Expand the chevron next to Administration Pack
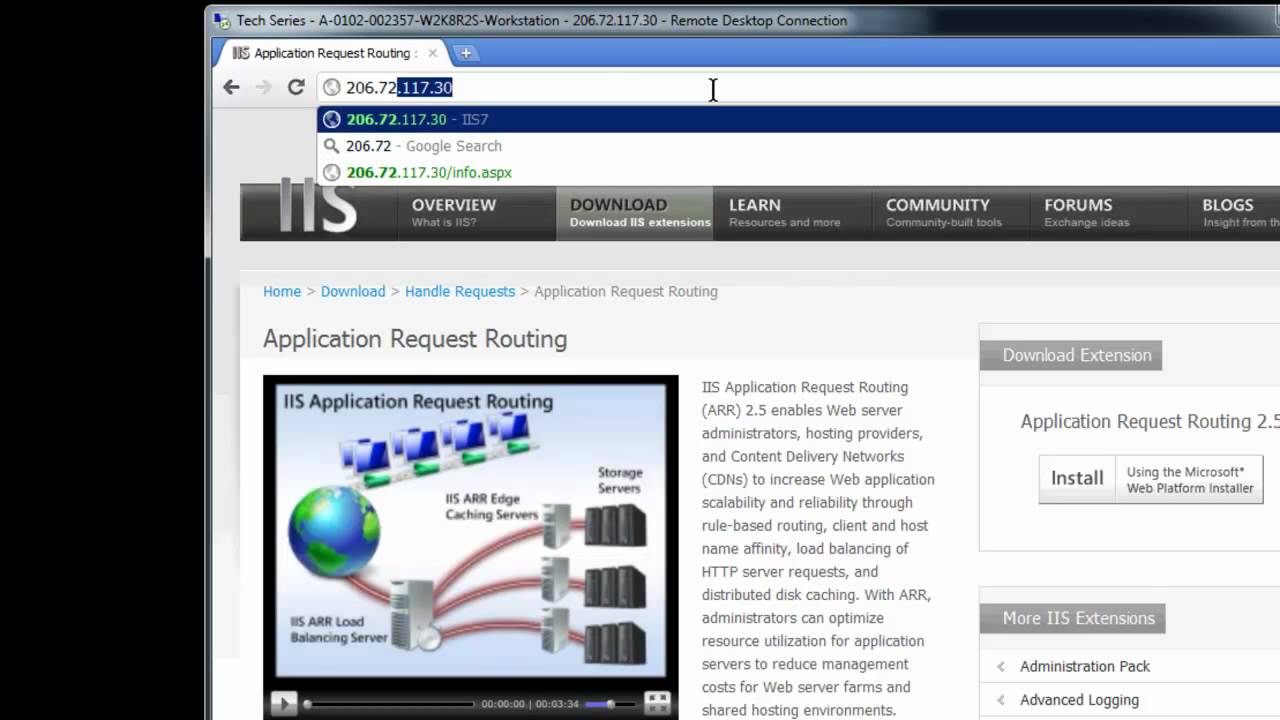 1001,666
